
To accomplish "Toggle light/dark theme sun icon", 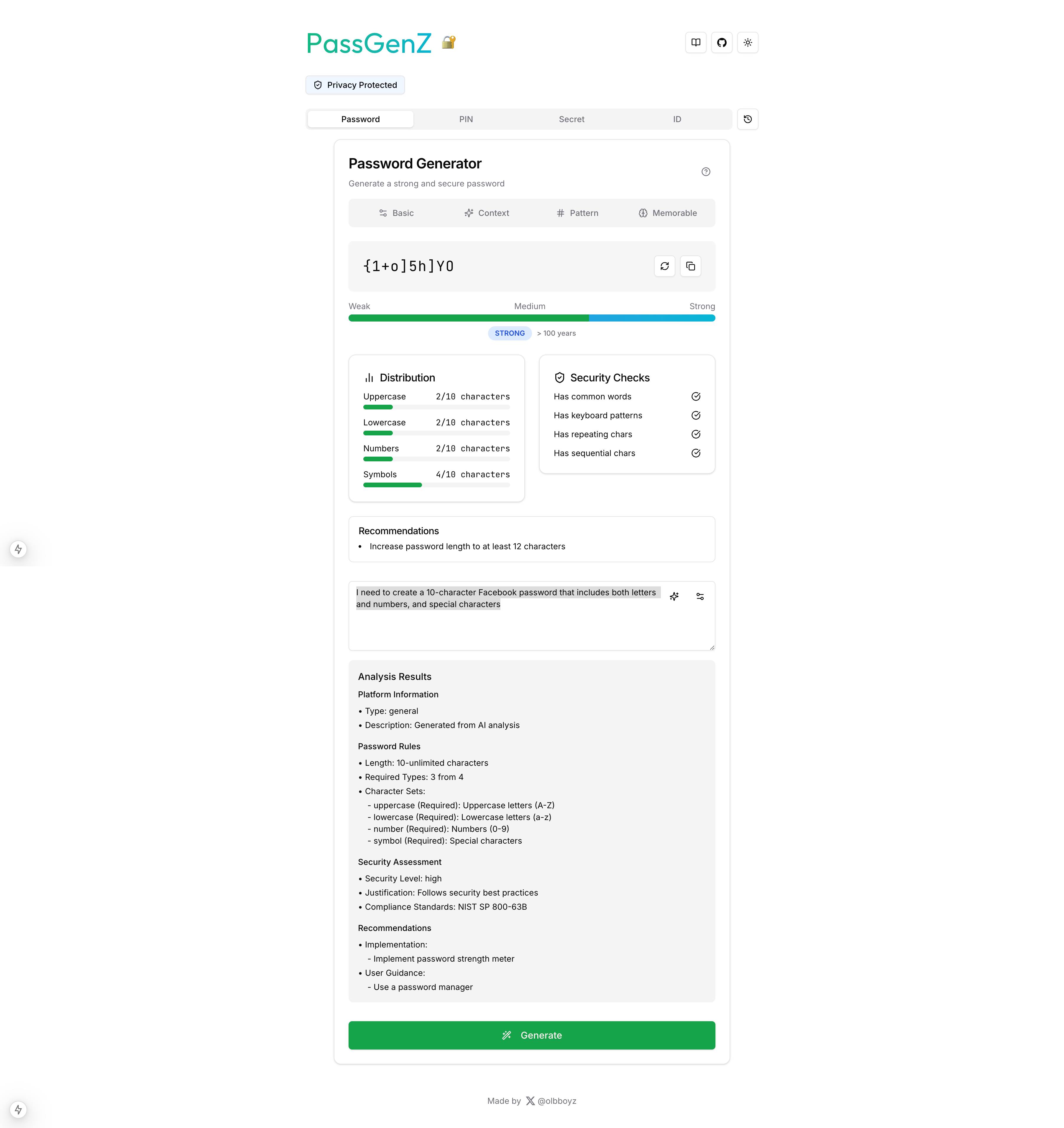I will click(x=748, y=42).
